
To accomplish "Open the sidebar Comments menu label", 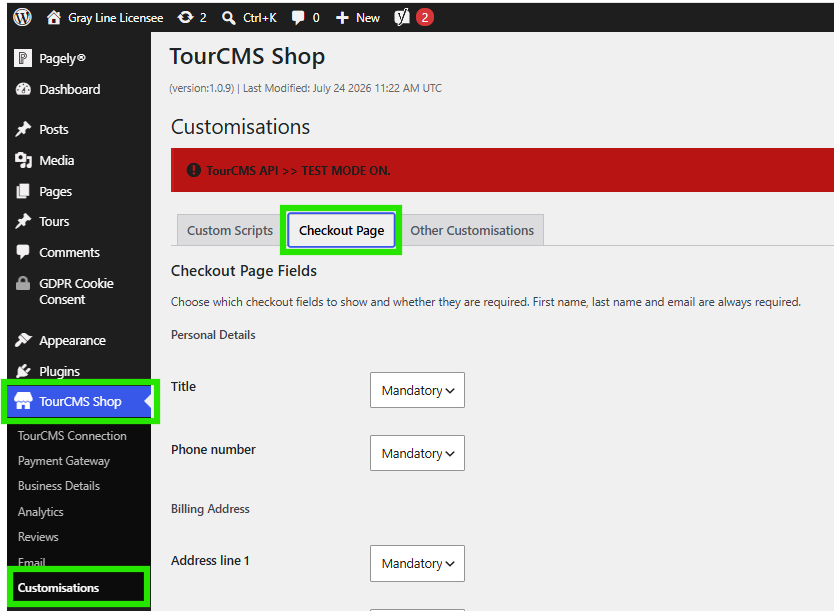I will [x=70, y=252].
